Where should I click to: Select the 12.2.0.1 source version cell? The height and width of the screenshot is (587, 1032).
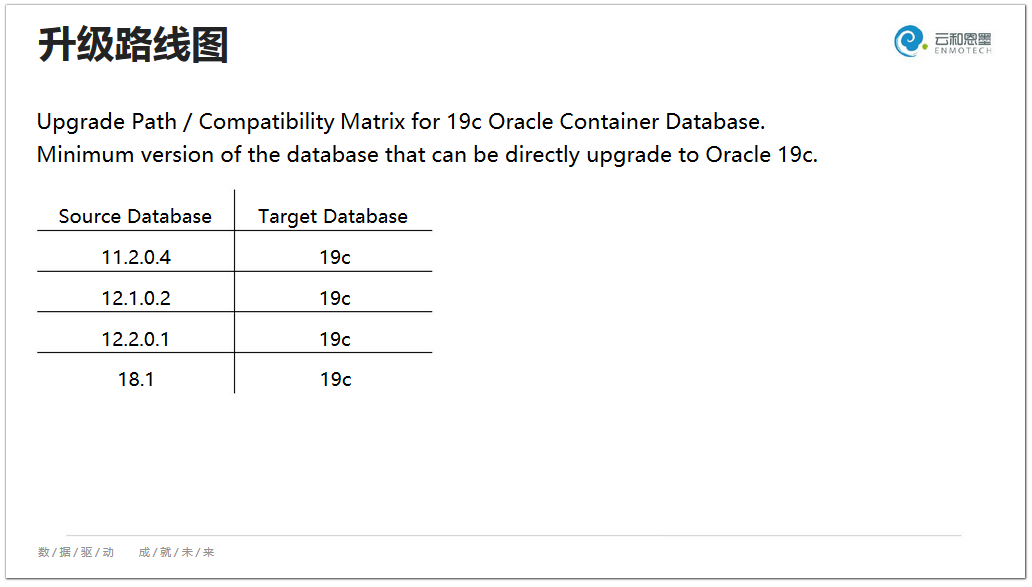[x=136, y=339]
